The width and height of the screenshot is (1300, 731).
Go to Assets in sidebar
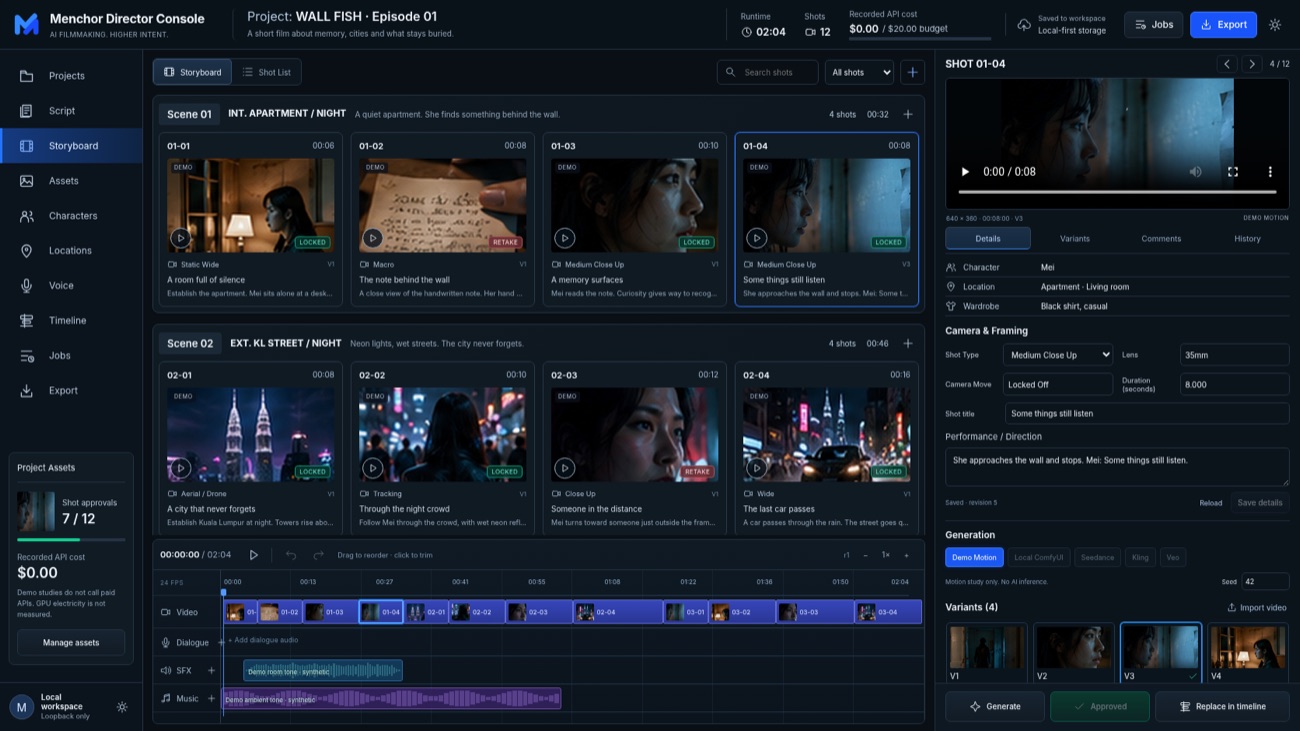pyautogui.click(x=71, y=181)
